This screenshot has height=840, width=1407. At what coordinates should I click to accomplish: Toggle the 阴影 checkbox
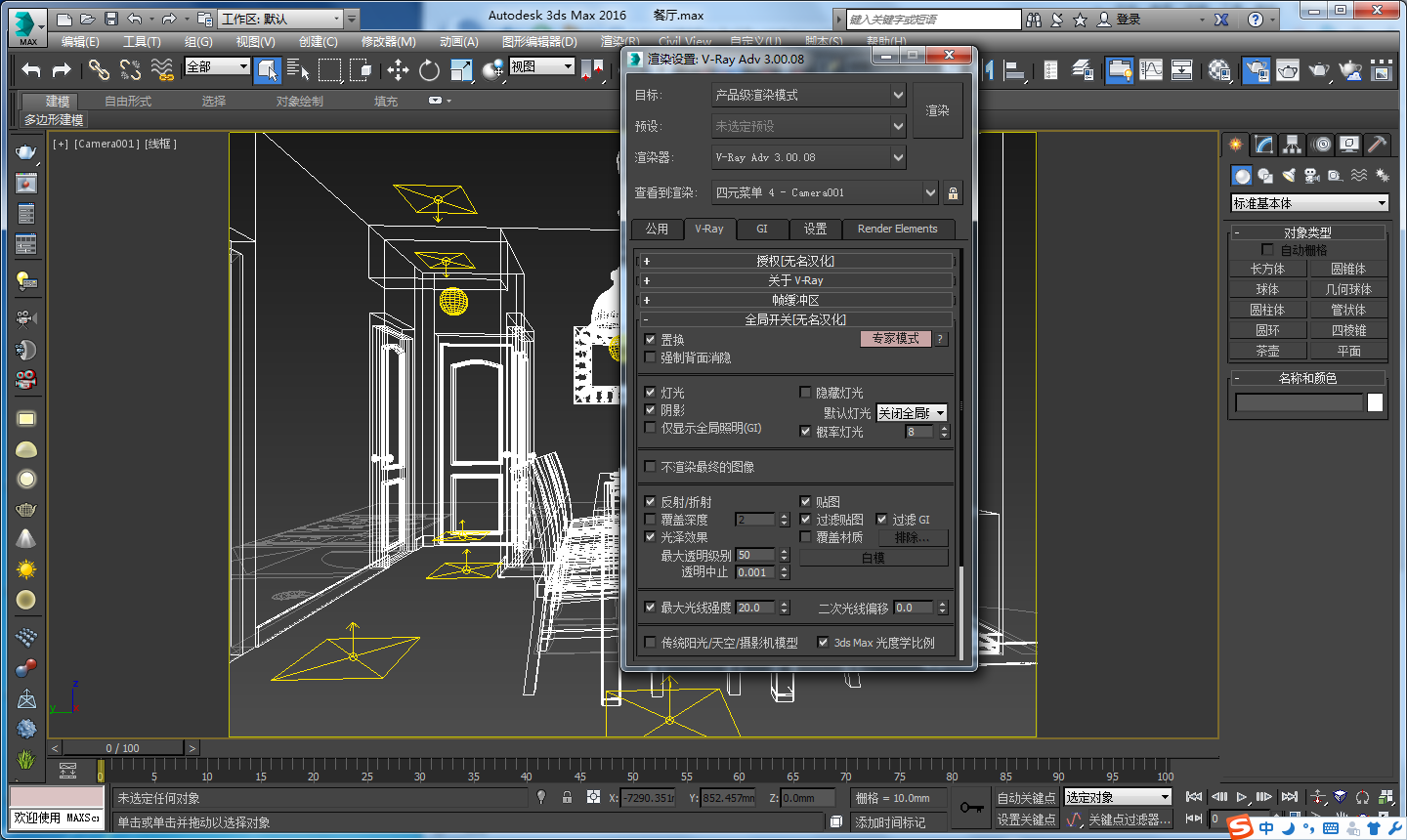point(650,410)
